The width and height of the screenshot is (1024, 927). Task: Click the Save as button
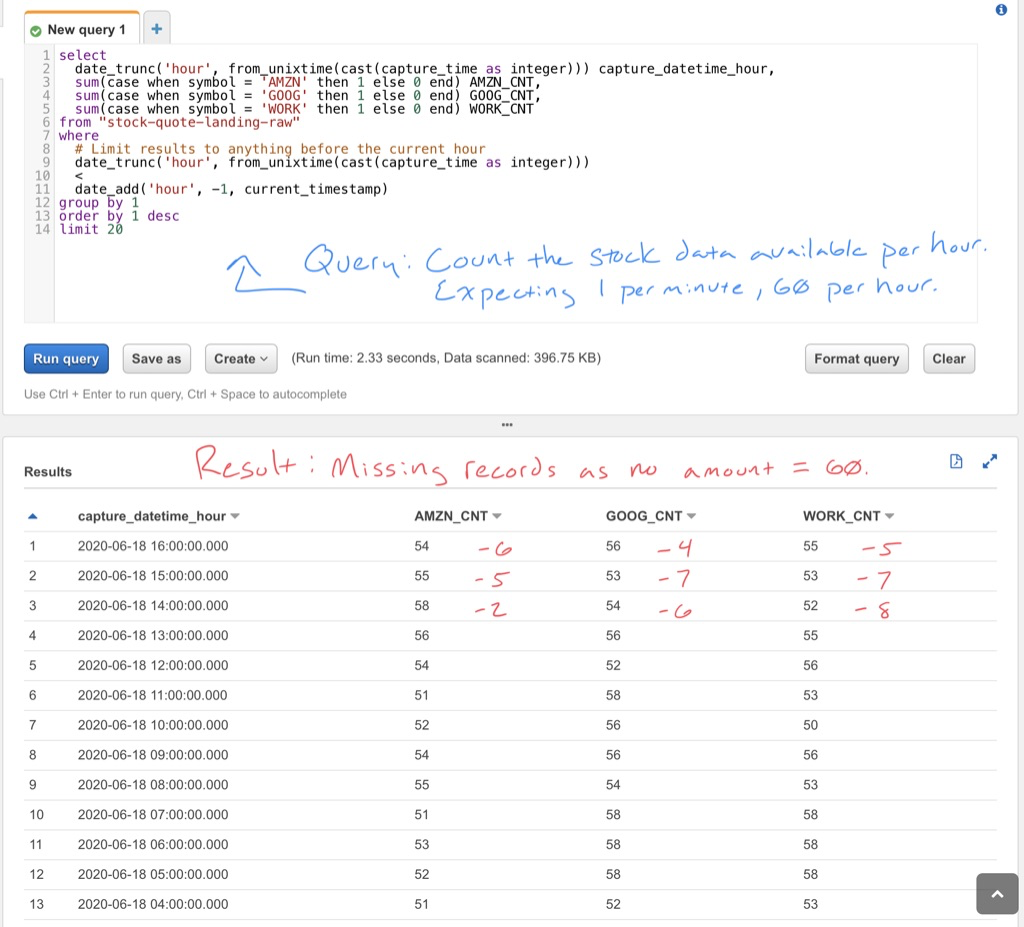pos(155,358)
